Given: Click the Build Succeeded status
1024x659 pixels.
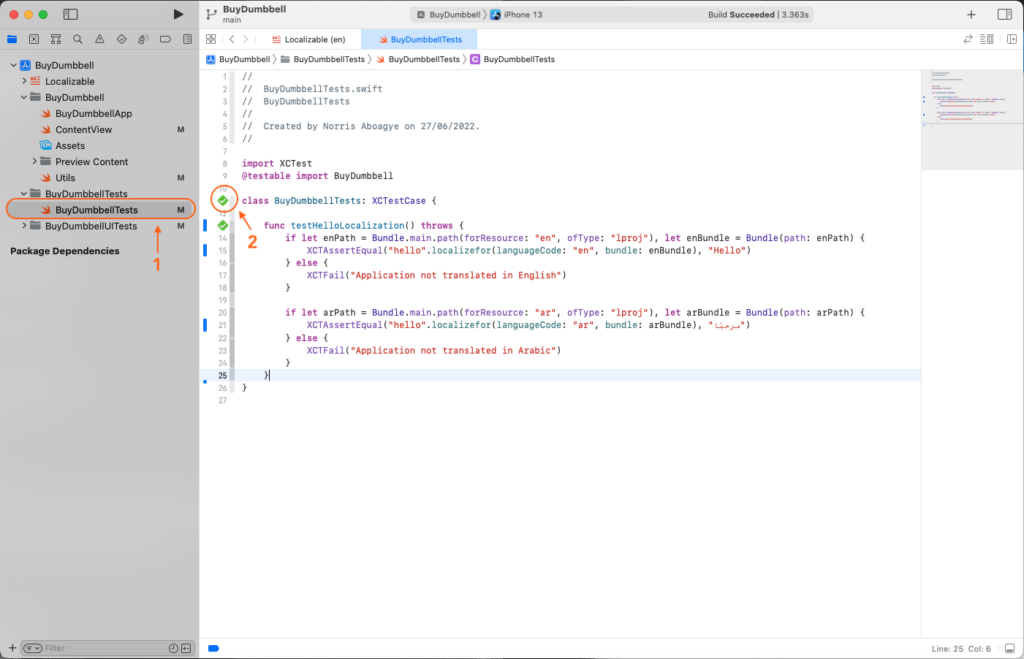Looking at the screenshot, I should [x=758, y=14].
